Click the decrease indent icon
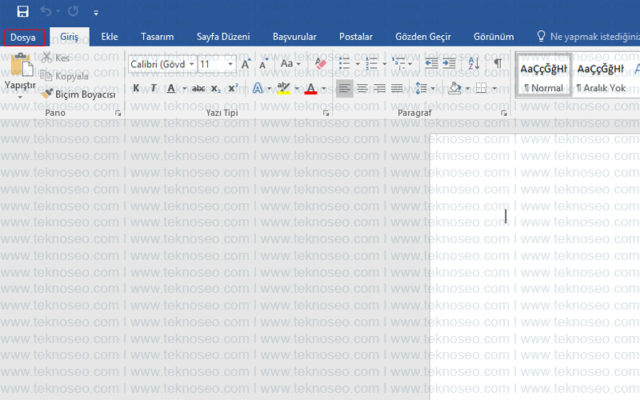This screenshot has width=640, height=400. tap(431, 63)
